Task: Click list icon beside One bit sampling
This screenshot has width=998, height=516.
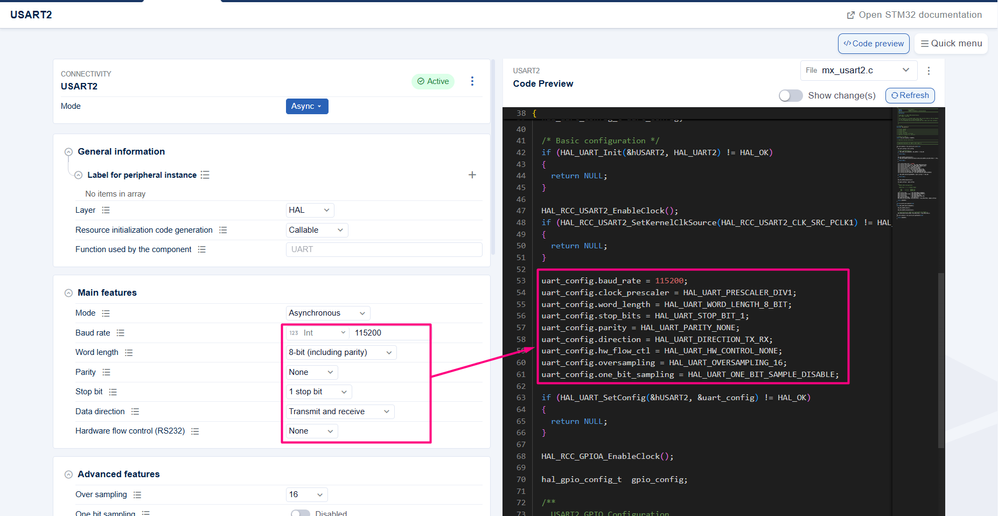Action: point(146,513)
